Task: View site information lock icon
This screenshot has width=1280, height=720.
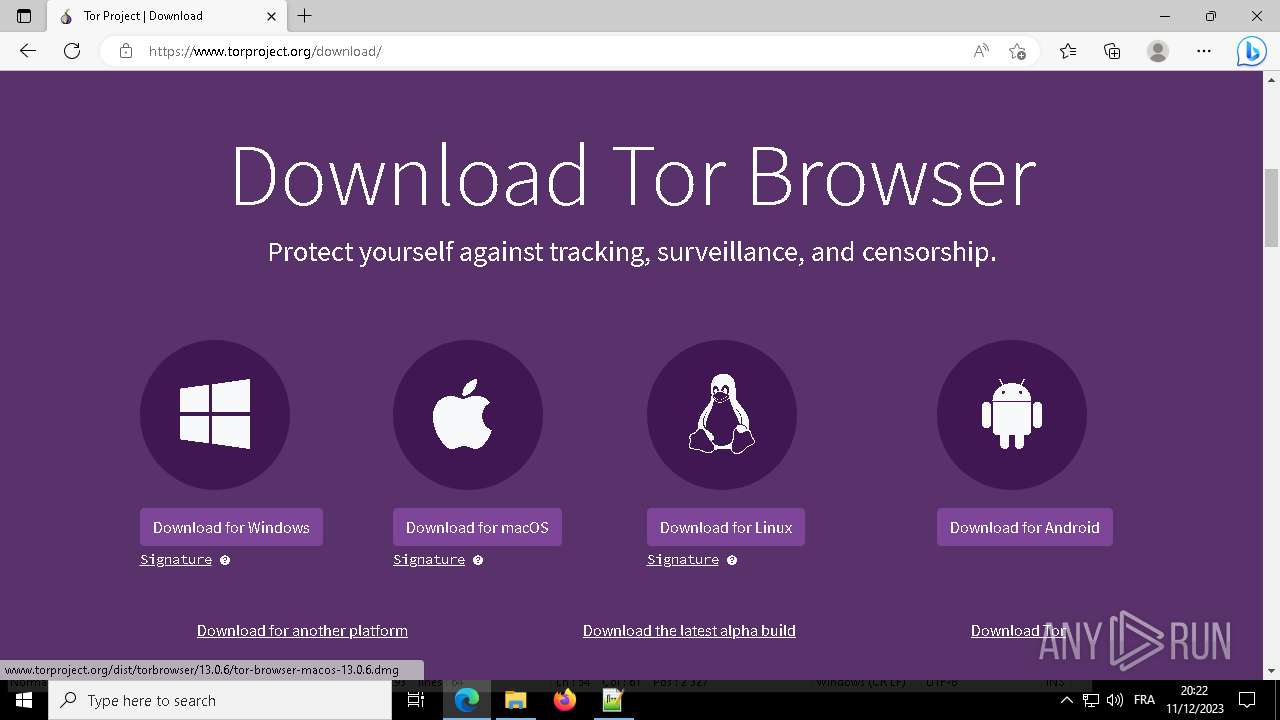Action: pos(126,51)
